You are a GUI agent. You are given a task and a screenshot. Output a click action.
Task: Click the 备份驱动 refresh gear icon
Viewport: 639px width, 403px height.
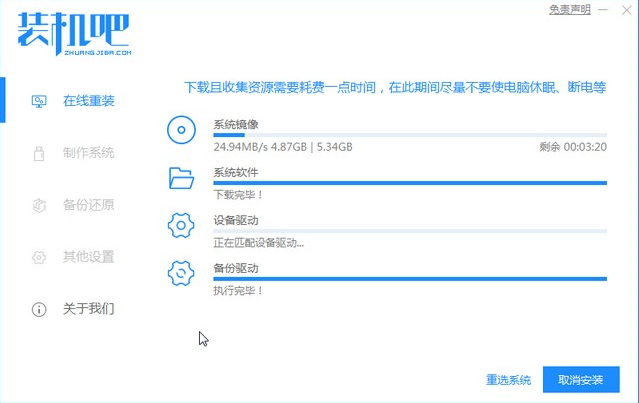click(181, 273)
